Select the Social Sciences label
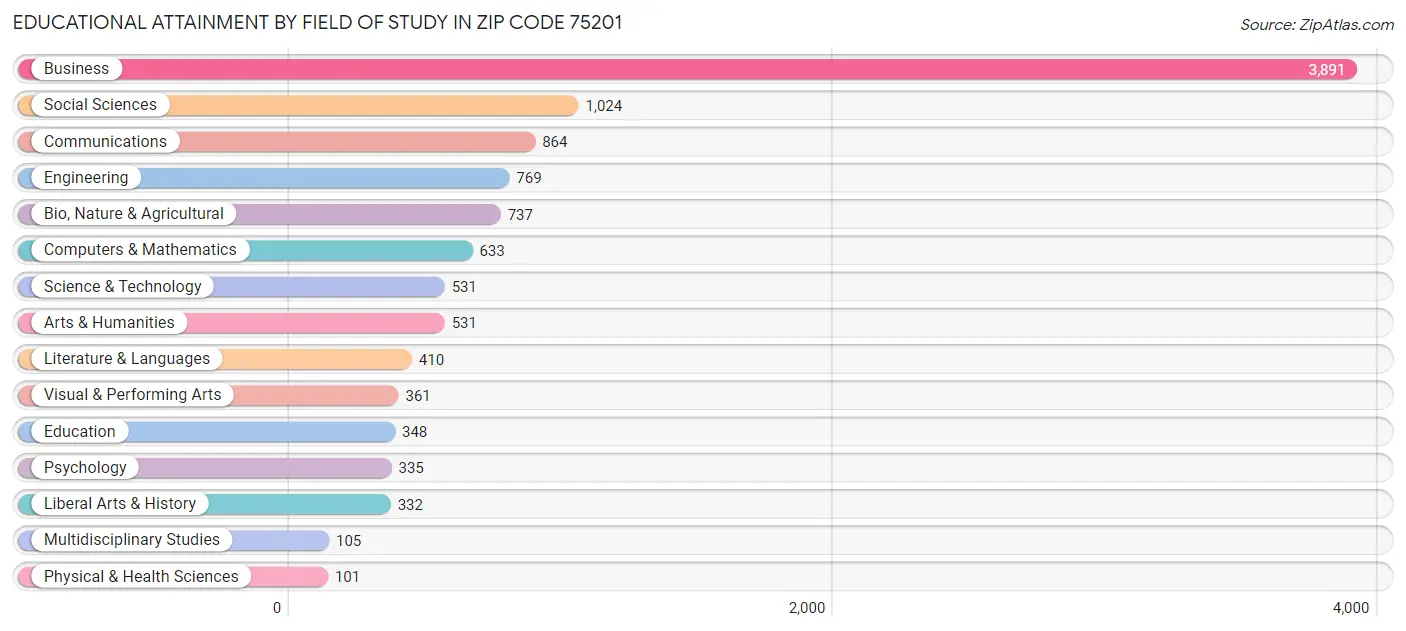This screenshot has width=1406, height=631. tap(100, 105)
